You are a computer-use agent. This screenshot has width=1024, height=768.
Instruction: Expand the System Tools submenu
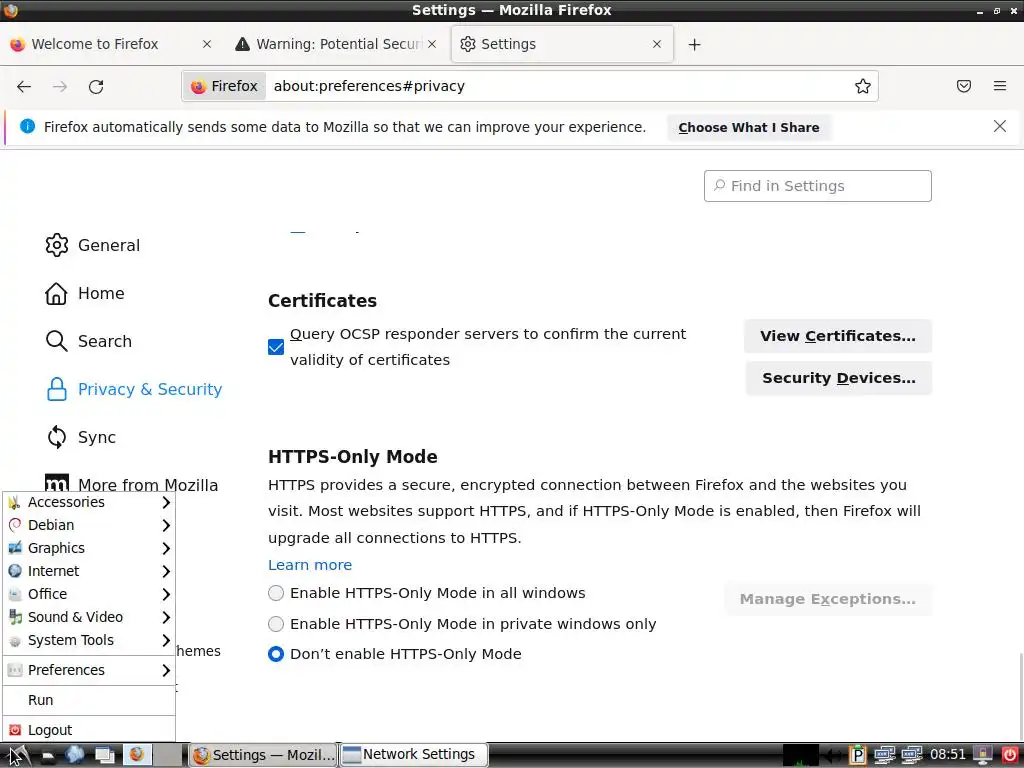tap(89, 640)
